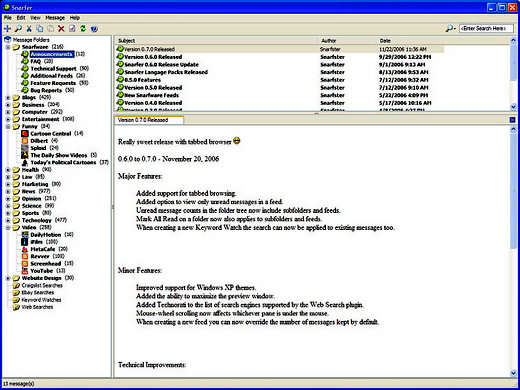Click the Mark read checklist toolbar icon

point(72,29)
